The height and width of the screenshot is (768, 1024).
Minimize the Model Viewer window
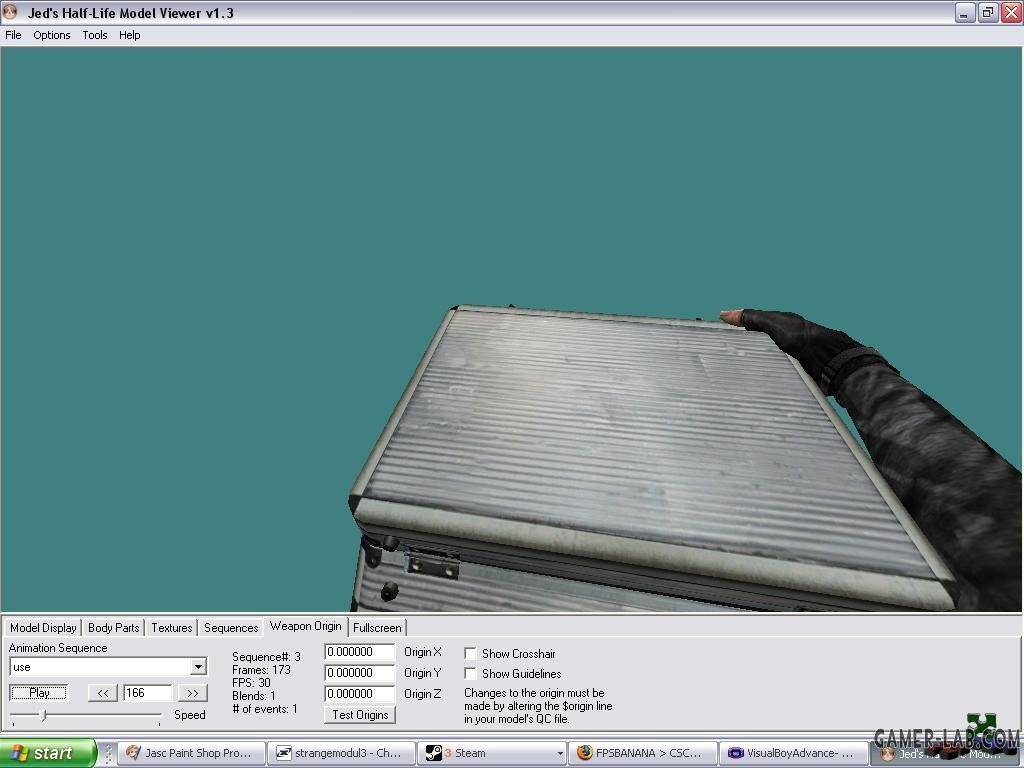pyautogui.click(x=964, y=12)
